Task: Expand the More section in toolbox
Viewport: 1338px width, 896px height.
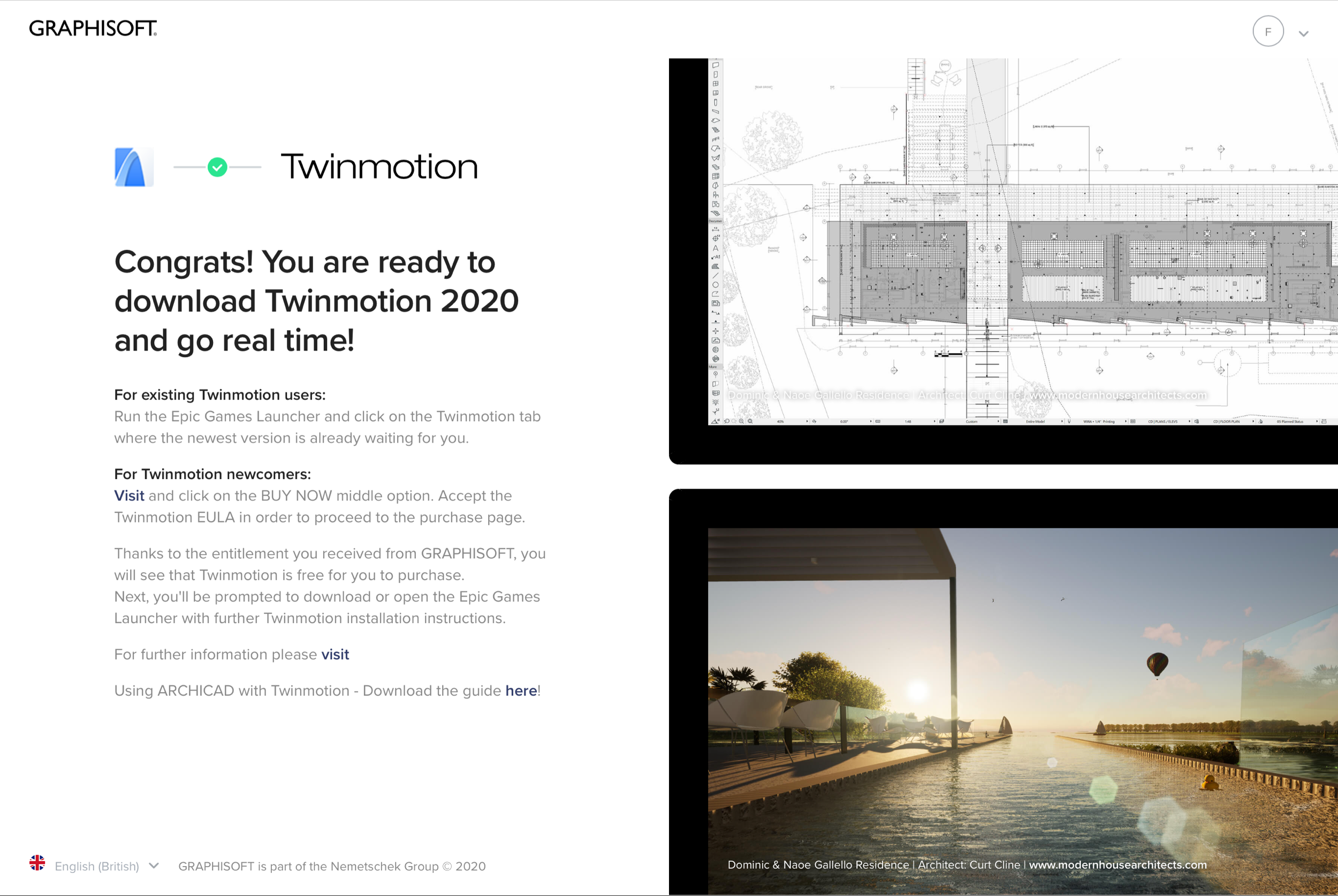Action: (x=713, y=367)
